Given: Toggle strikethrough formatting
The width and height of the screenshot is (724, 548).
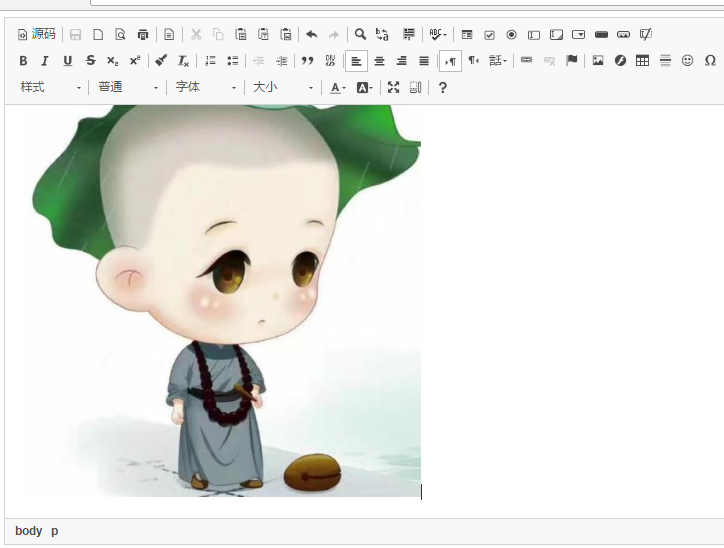Looking at the screenshot, I should tap(90, 61).
